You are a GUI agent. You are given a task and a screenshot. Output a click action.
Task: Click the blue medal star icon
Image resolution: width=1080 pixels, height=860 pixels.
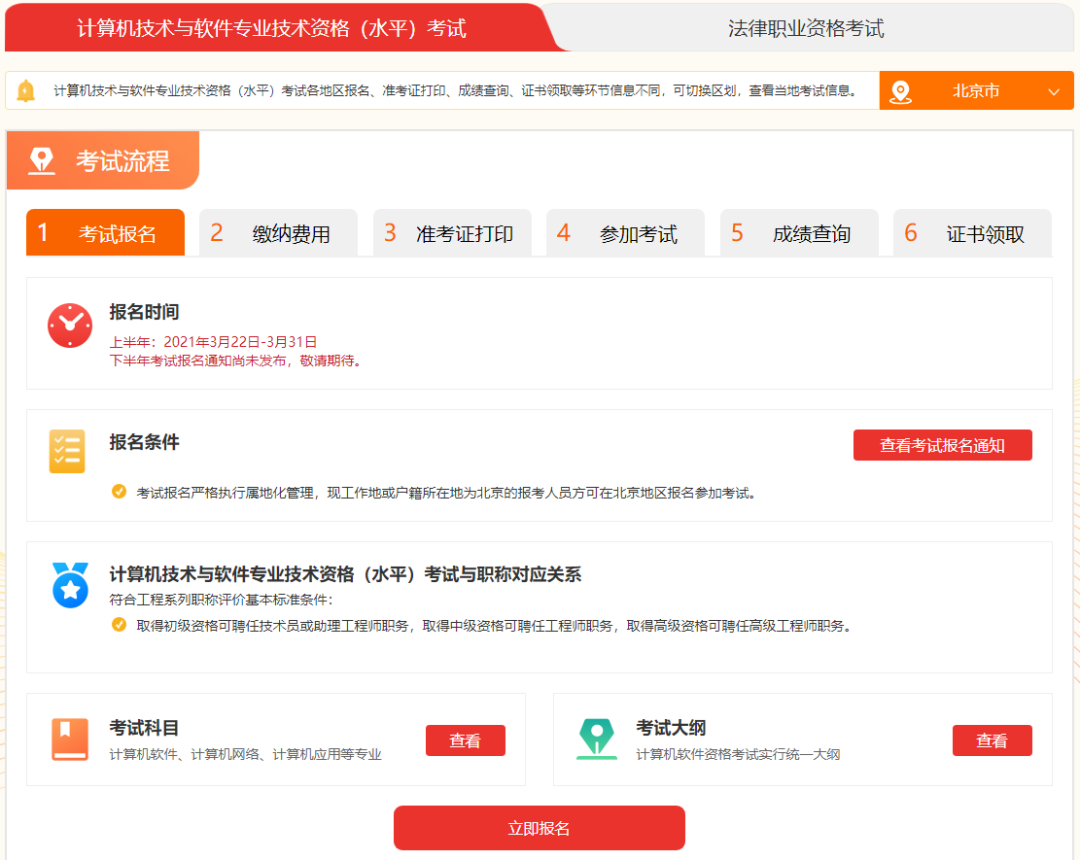point(70,586)
